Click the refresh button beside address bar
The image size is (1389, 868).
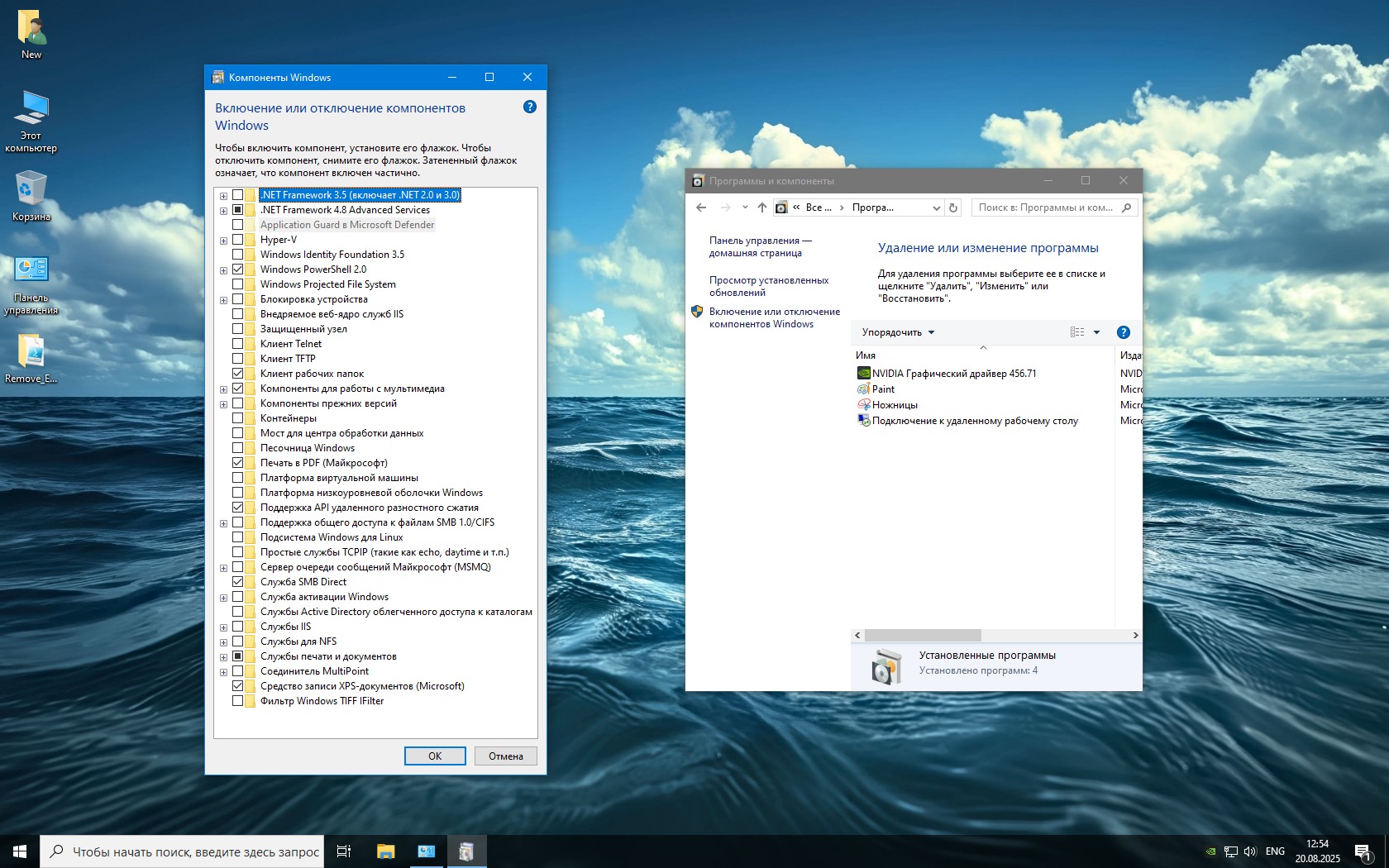pyautogui.click(x=953, y=207)
